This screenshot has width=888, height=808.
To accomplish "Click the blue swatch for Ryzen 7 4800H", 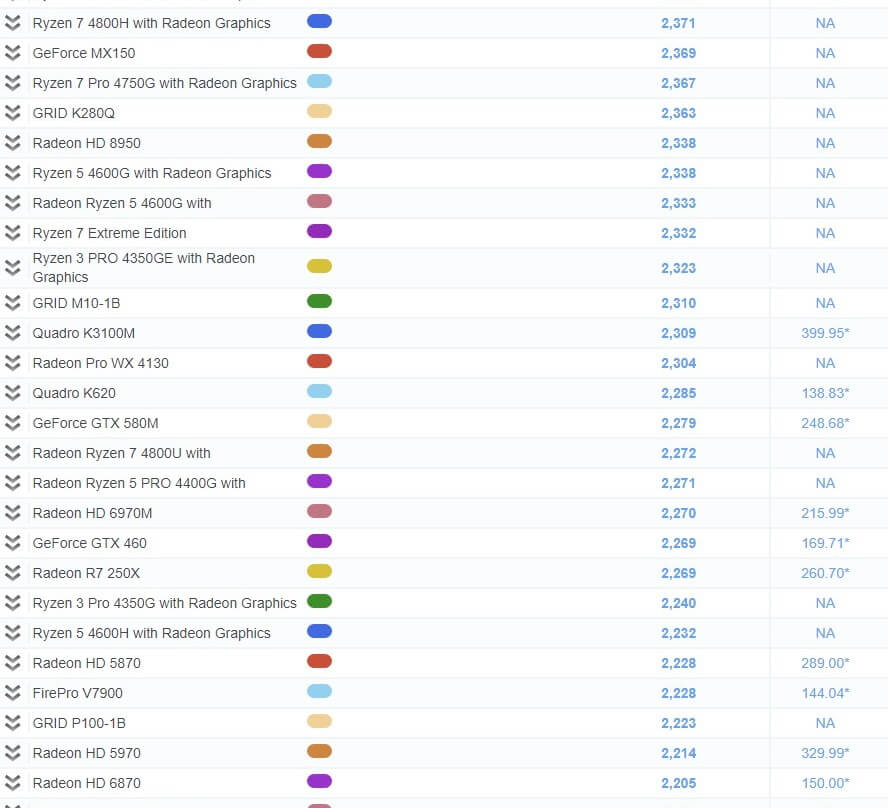I will (x=319, y=22).
